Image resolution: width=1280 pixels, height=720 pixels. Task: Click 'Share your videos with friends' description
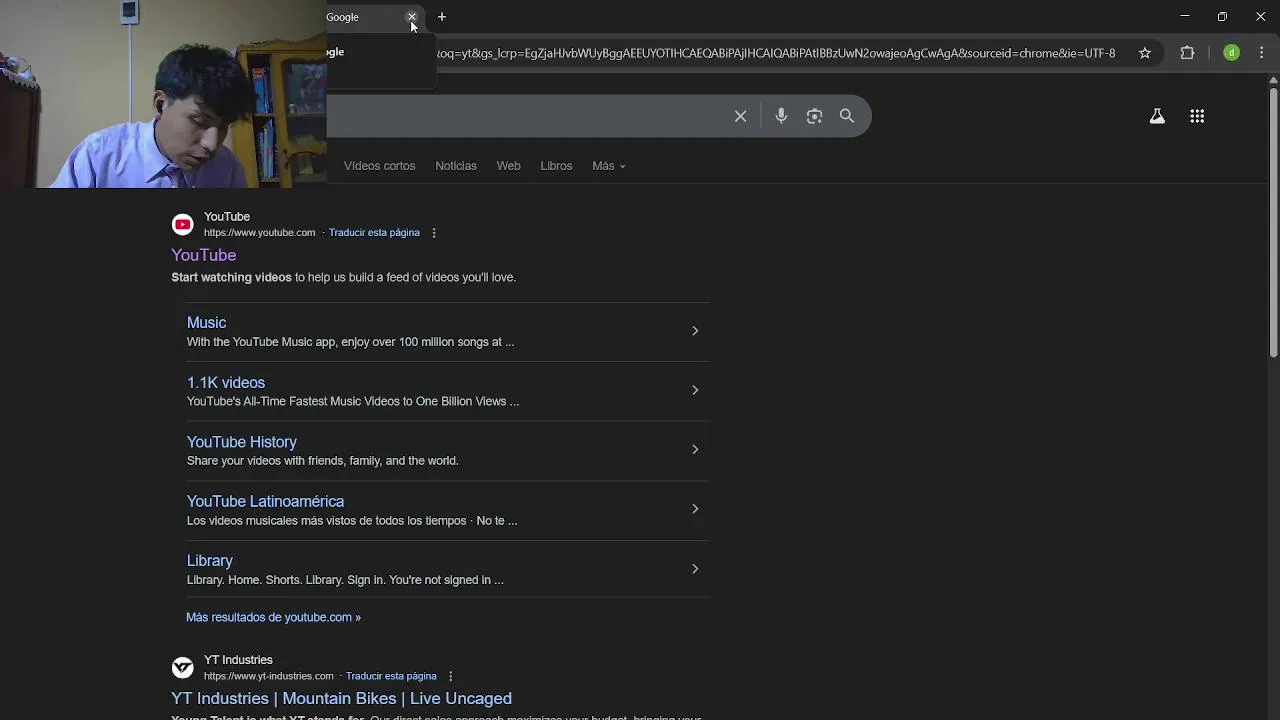coord(322,461)
